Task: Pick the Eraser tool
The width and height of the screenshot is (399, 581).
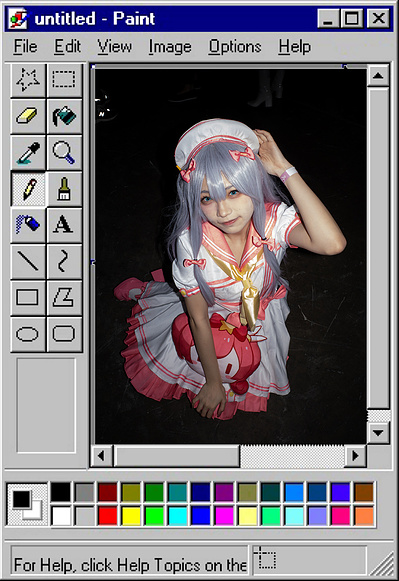Action: coord(28,116)
